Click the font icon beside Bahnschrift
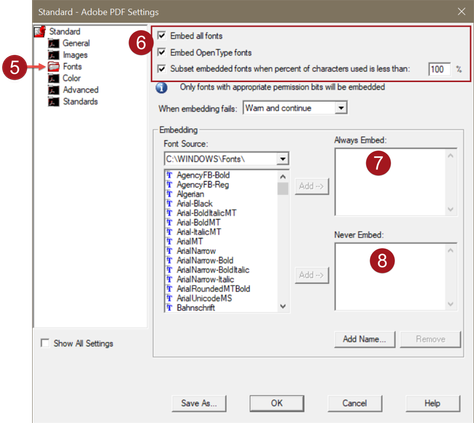The image size is (474, 423). click(170, 307)
